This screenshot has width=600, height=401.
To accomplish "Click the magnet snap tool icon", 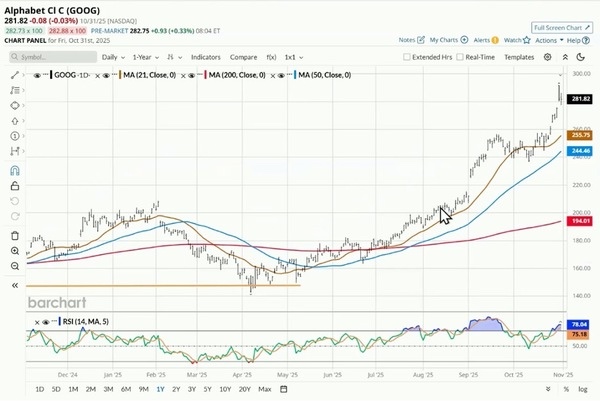I will tap(15, 155).
